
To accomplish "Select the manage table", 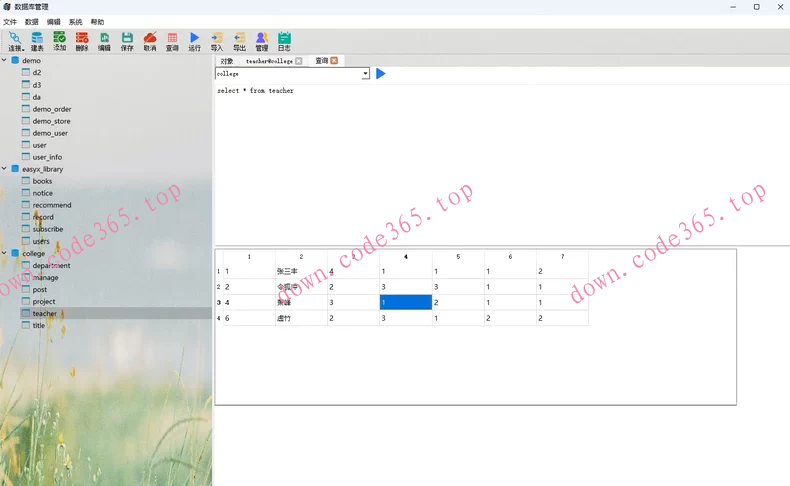I will click(x=45, y=277).
